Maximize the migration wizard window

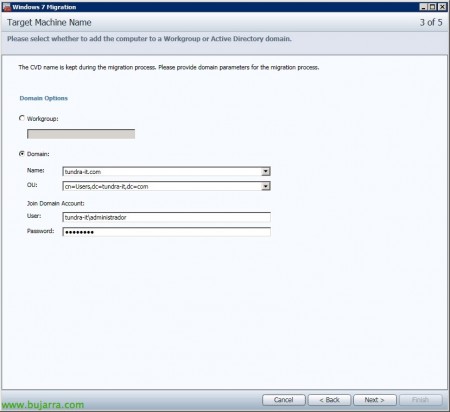(432, 7)
